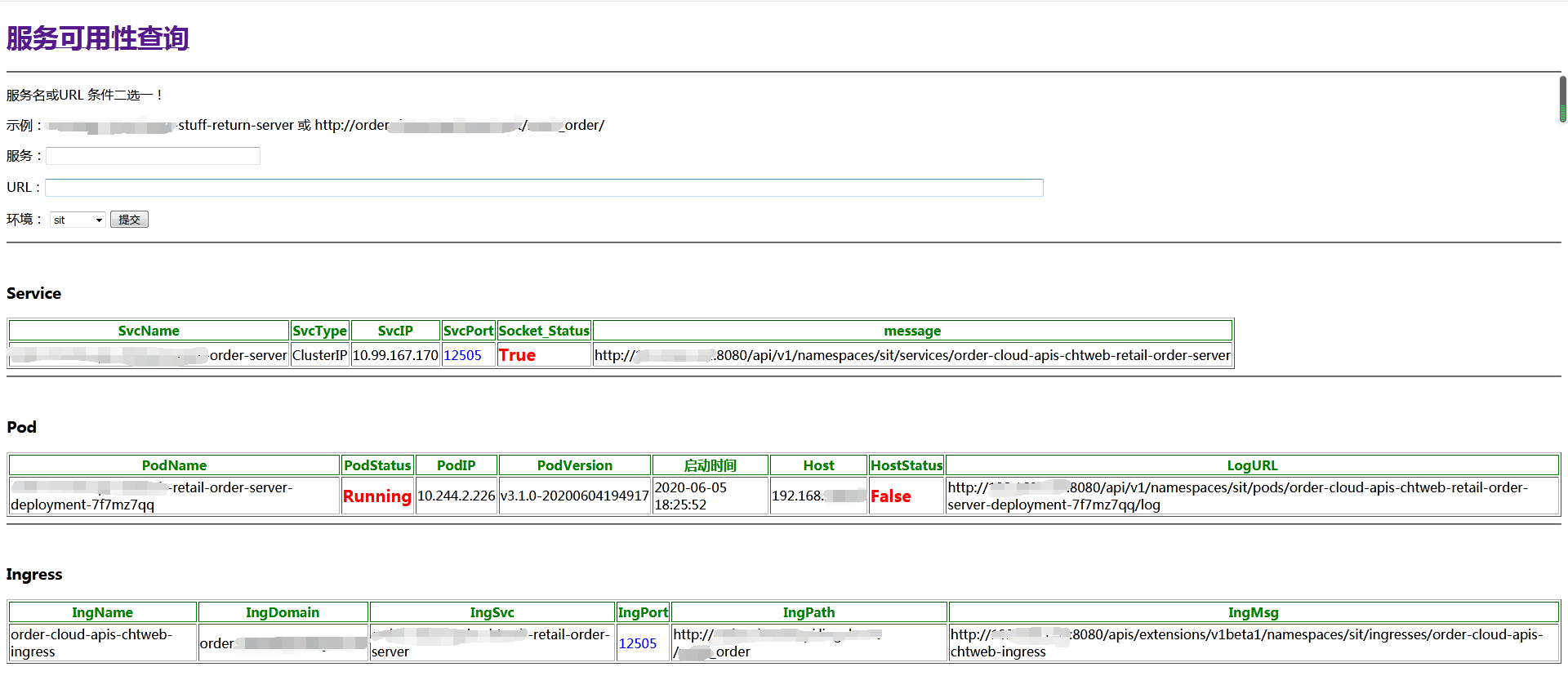This screenshot has width=1568, height=676.
Task: Click the retail-order-server deployment pod name
Action: [x=174, y=496]
